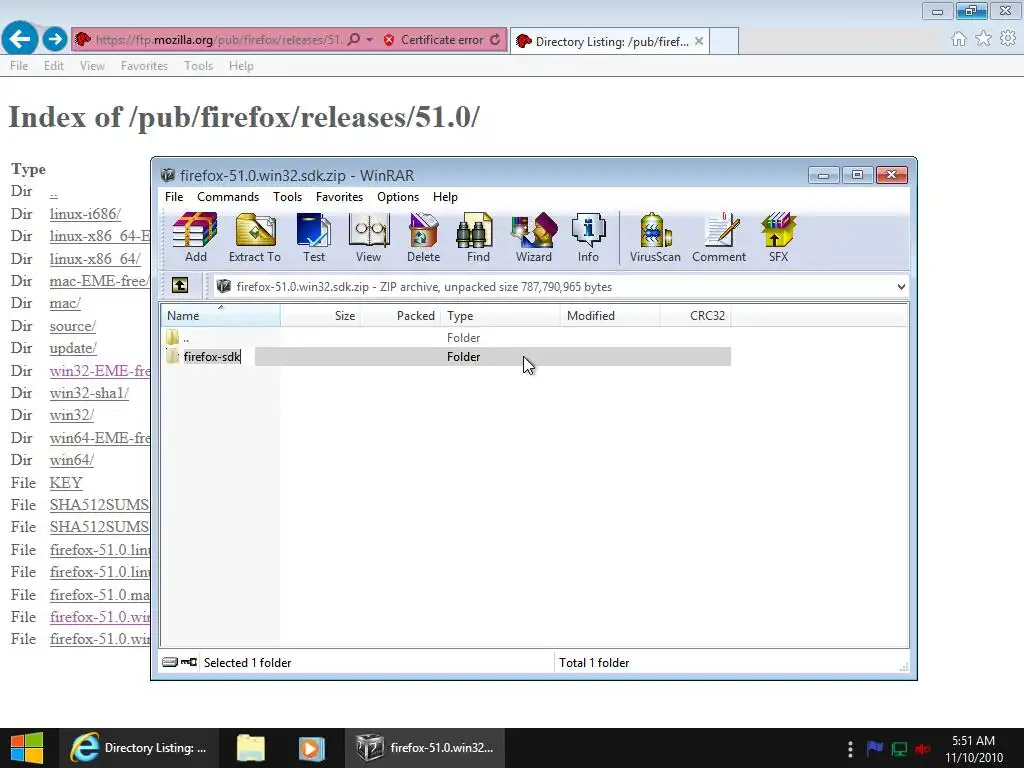The width and height of the screenshot is (1024, 768).
Task: Open the KEY file link
Action: (66, 483)
